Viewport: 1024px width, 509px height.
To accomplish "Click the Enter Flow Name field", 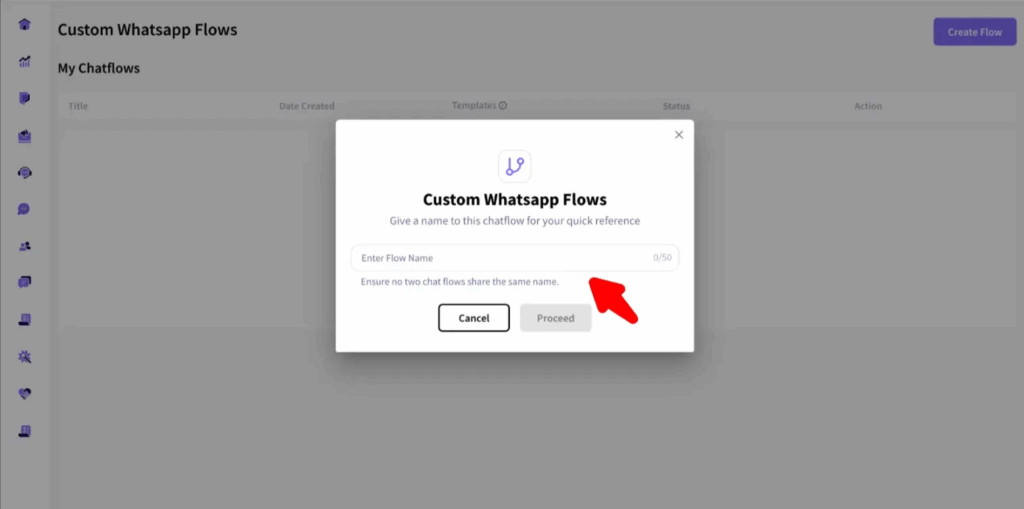I will click(x=515, y=257).
